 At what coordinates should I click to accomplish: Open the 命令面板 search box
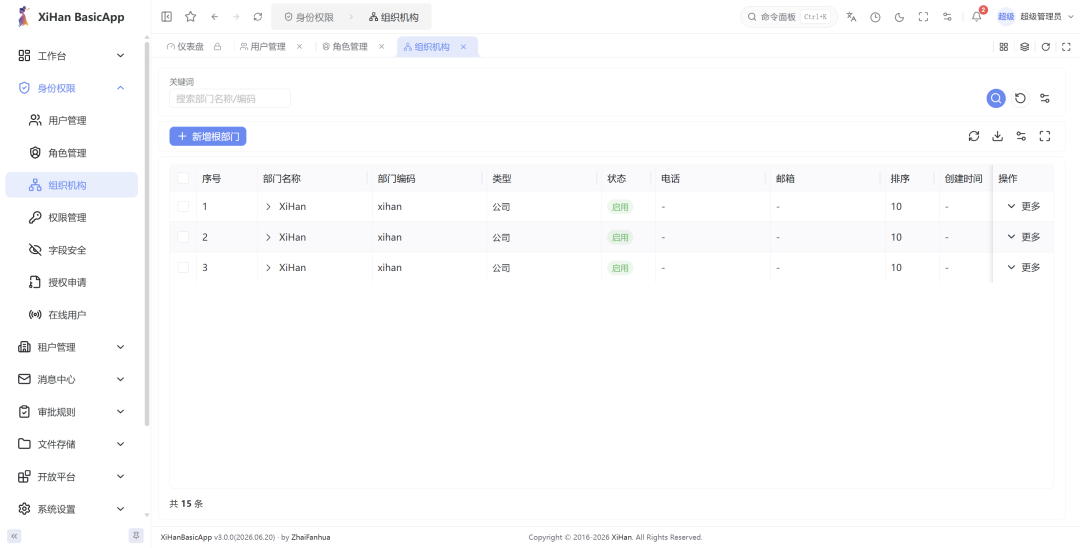click(x=789, y=17)
